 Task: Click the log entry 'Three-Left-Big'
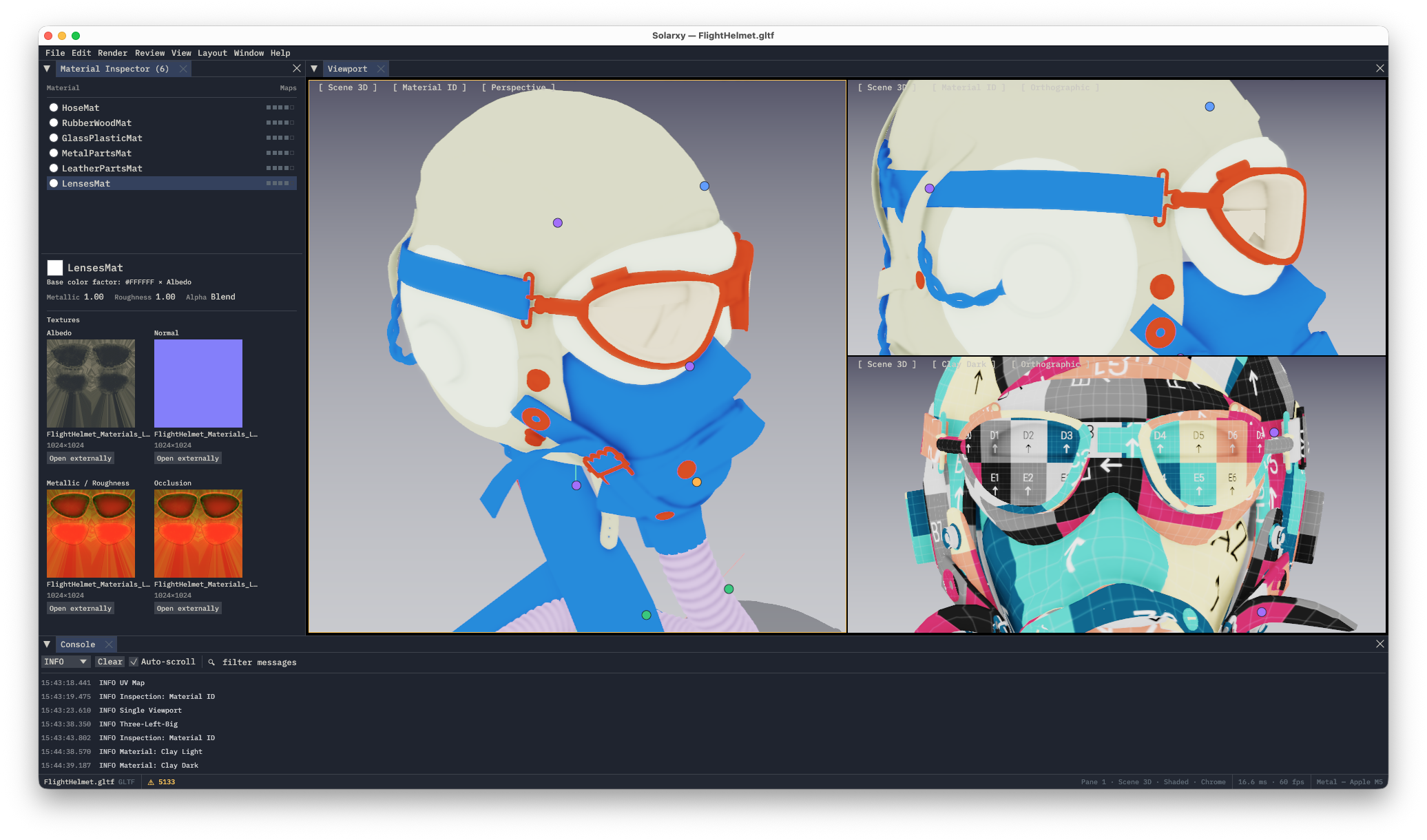click(149, 724)
